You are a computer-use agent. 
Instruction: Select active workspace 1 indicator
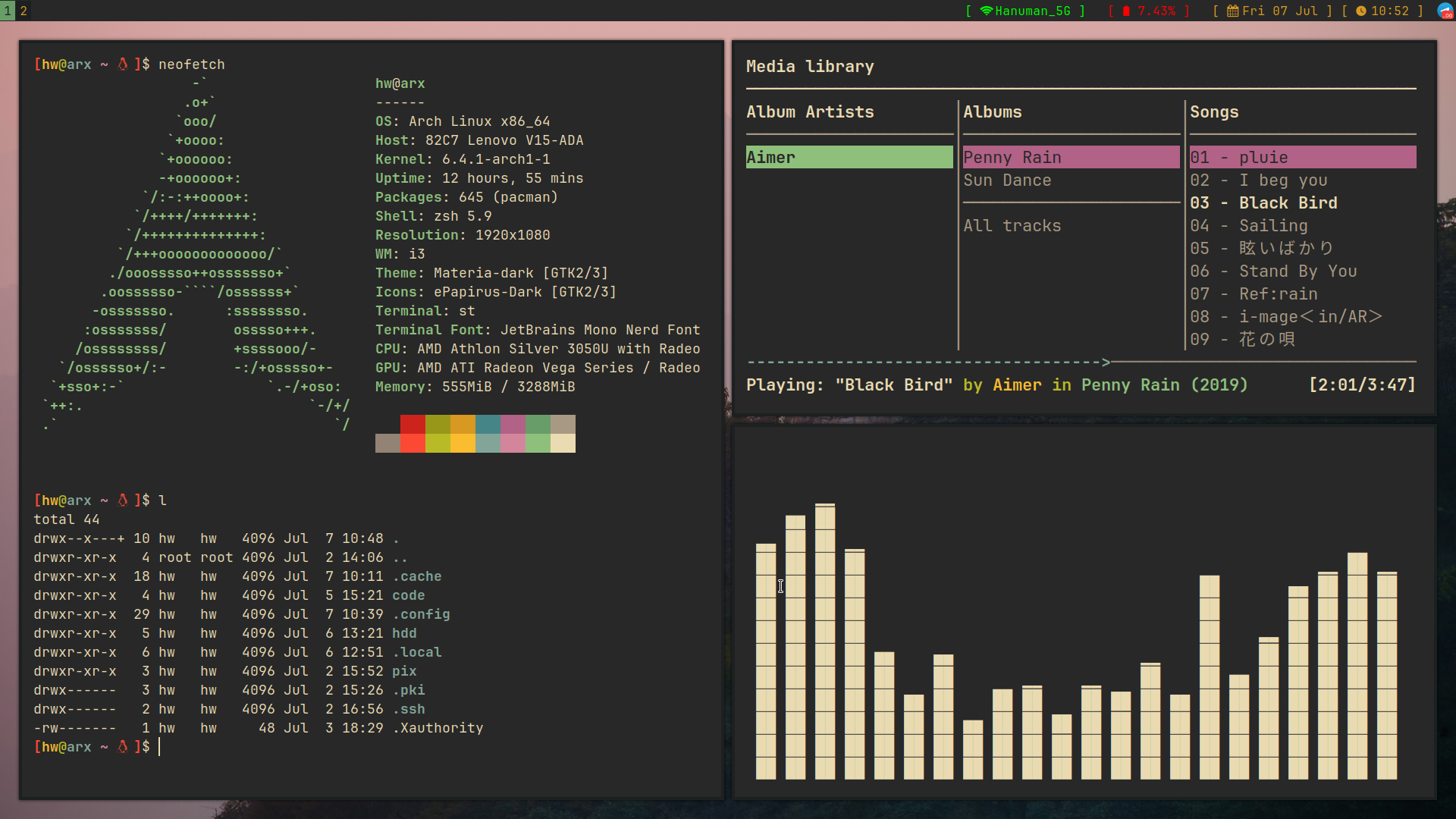pos(8,11)
